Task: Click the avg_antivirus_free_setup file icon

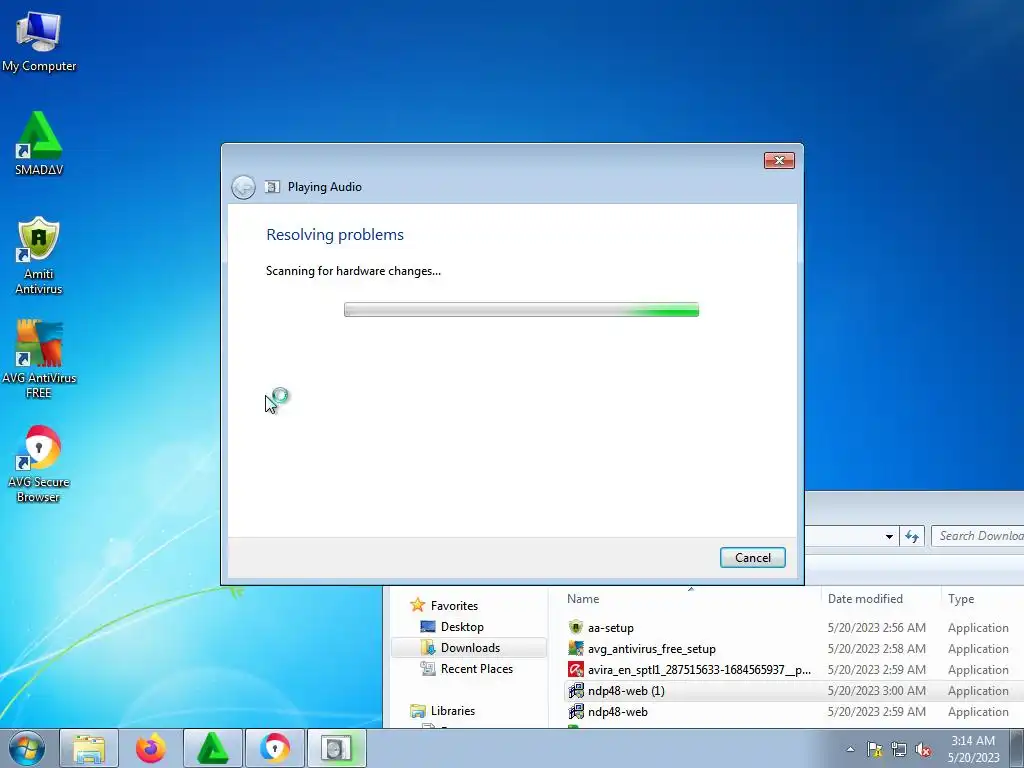Action: click(x=575, y=648)
